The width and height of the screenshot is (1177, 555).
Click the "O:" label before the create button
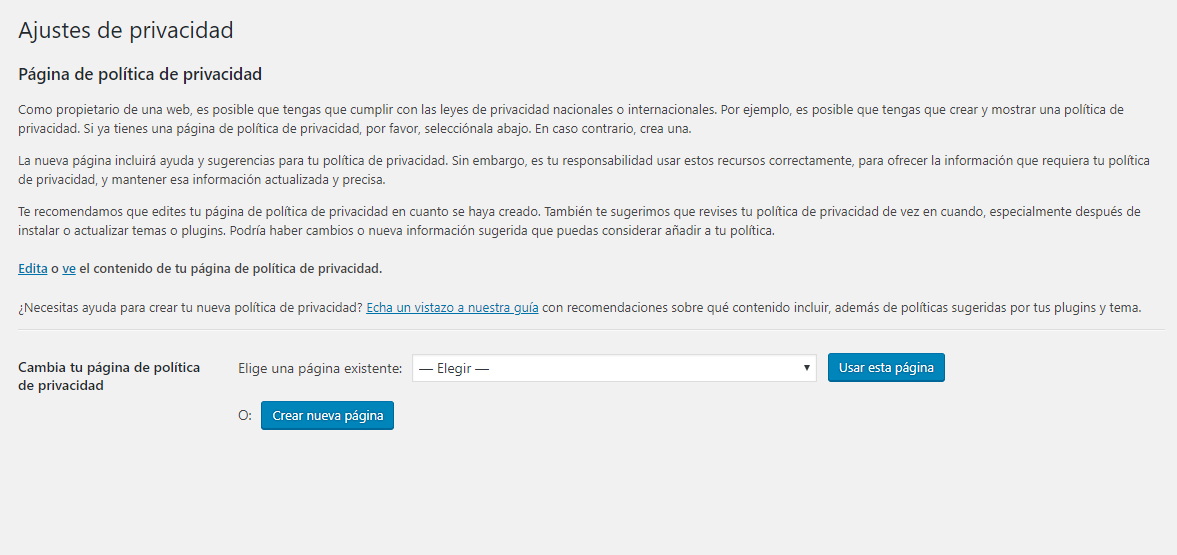pos(245,416)
